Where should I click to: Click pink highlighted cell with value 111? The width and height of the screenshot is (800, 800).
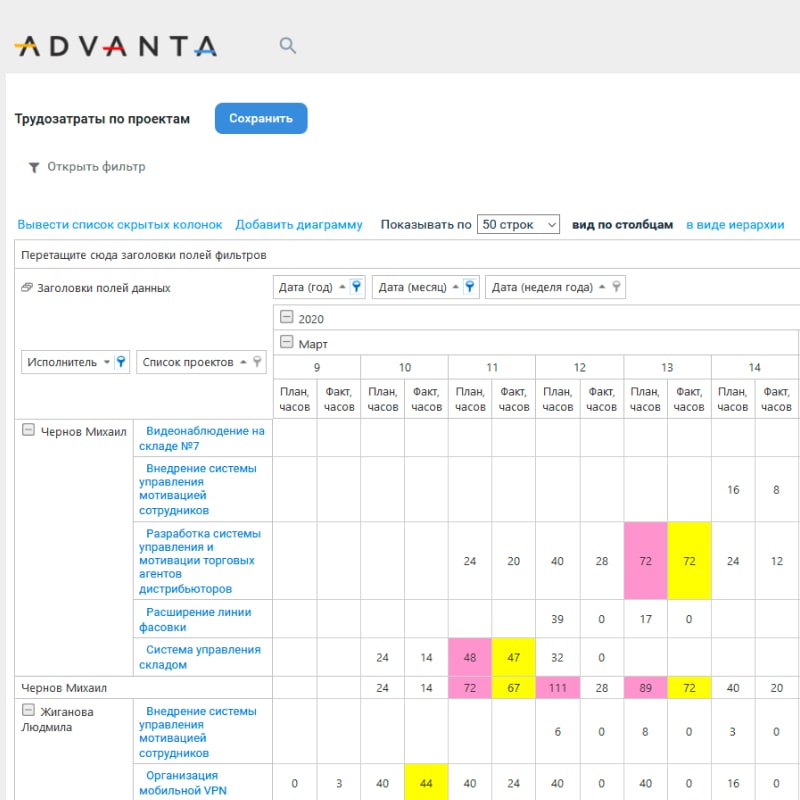click(x=558, y=688)
